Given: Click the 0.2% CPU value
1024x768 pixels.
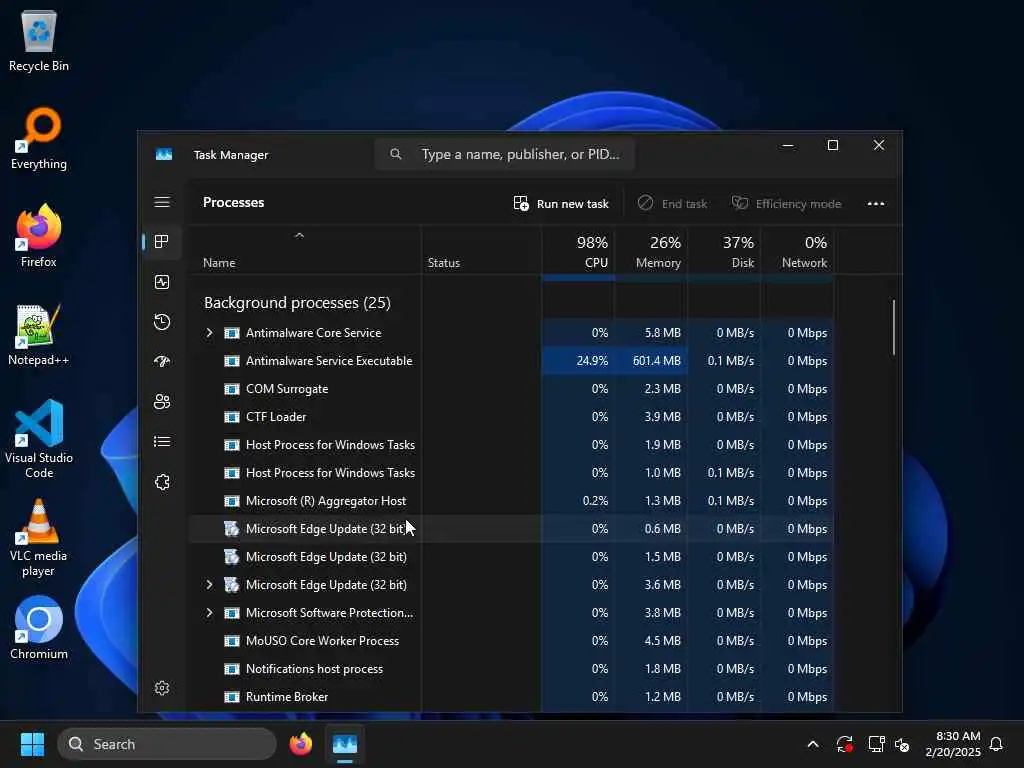Looking at the screenshot, I should coord(595,501).
